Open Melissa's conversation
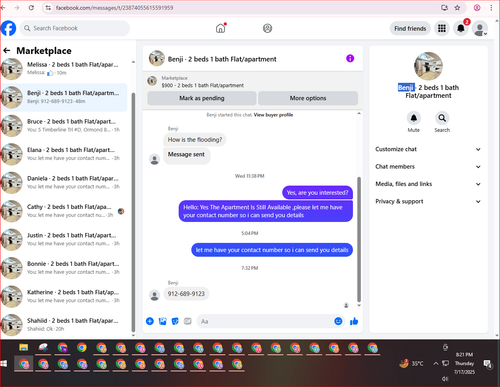 (64, 69)
